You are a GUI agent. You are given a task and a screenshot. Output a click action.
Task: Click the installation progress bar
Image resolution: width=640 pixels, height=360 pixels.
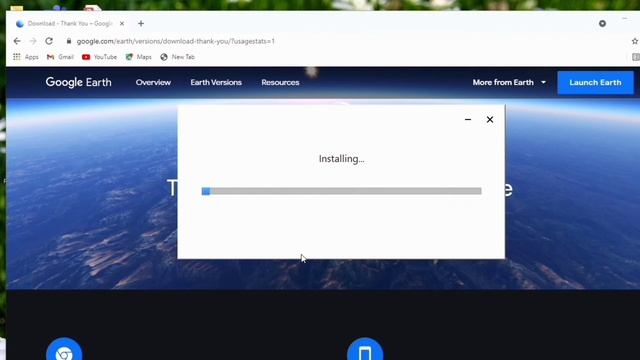342,191
